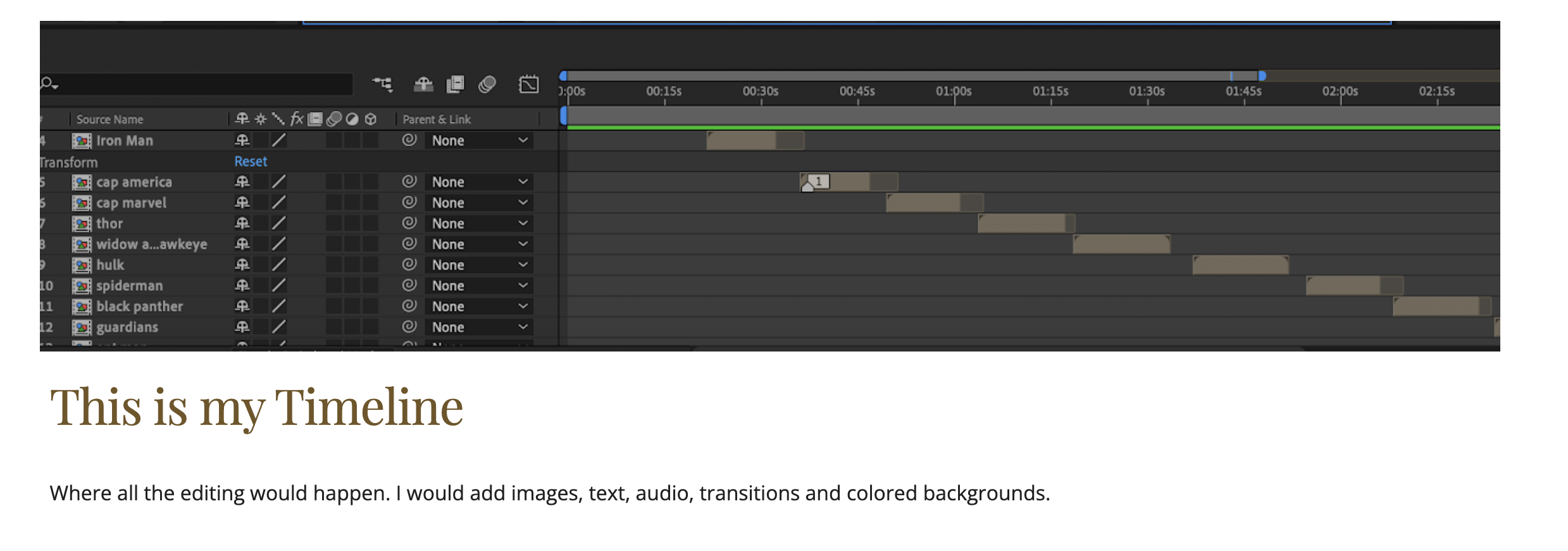Toggle shy switch on hulk layer
Viewport: 1568px width, 551px height.
point(242,264)
